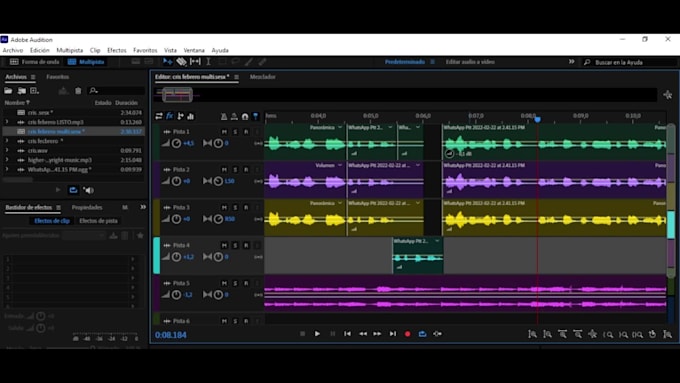
Task: Expand the WhatsAp...41.15 PM.ogg entry
Action: click(7, 170)
